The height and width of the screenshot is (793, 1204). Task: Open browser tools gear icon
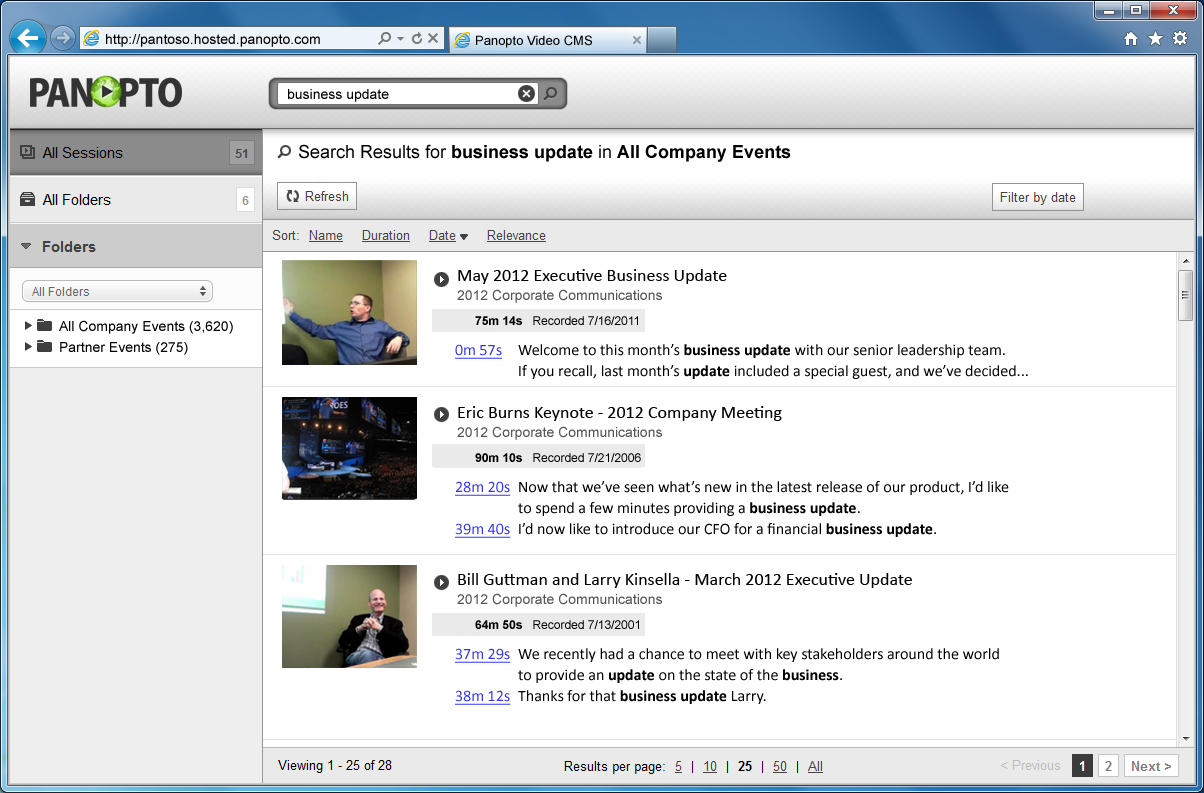click(1179, 39)
